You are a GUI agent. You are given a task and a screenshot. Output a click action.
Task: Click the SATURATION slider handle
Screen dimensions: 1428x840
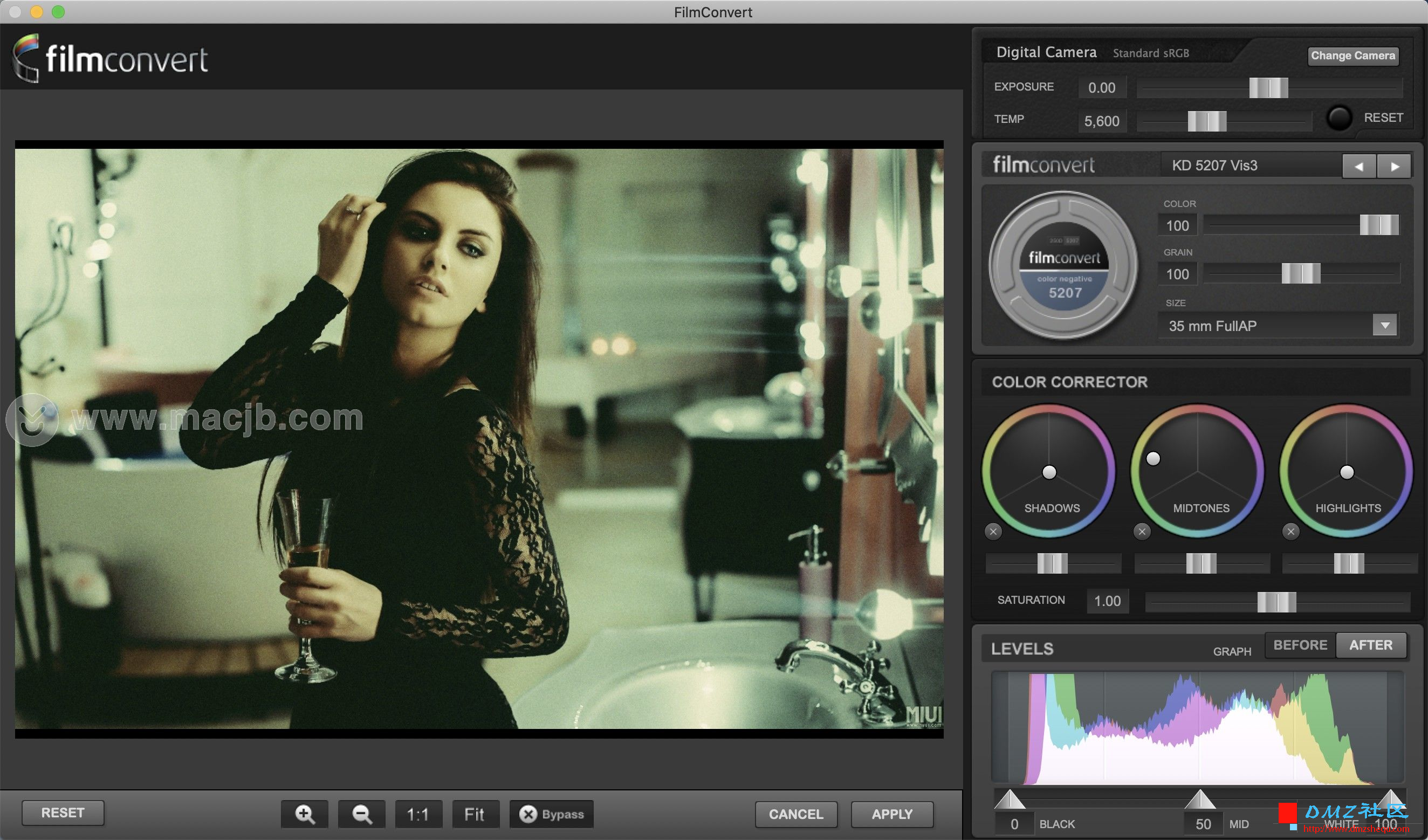coord(1276,602)
